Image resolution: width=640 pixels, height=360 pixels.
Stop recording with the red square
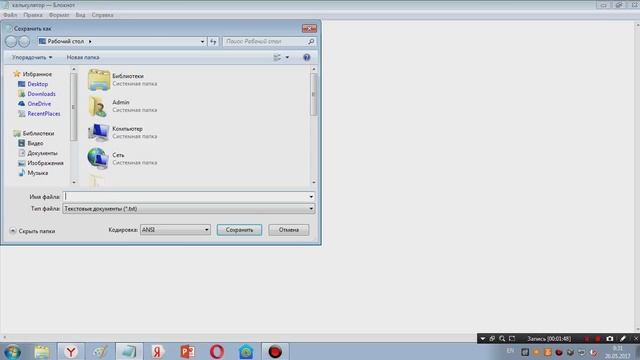[598, 338]
